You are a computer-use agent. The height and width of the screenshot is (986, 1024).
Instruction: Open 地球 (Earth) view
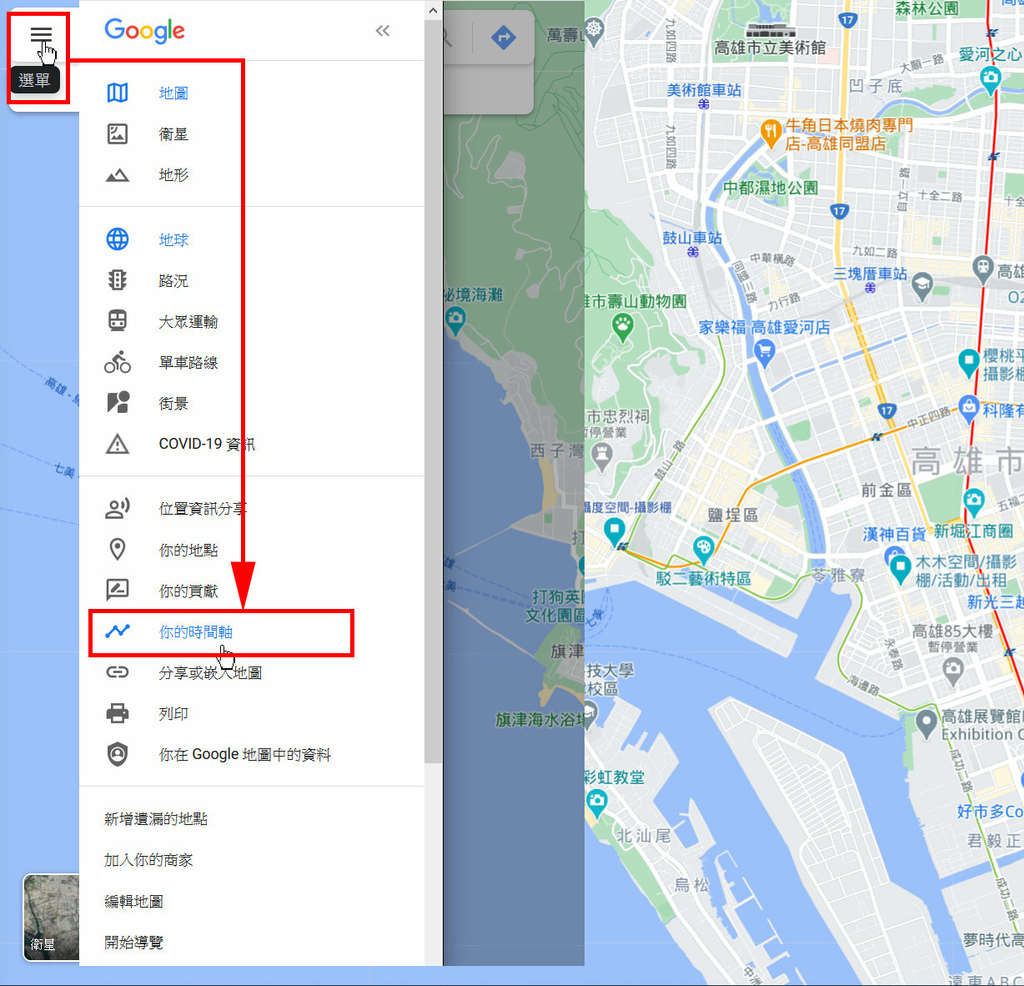117,239
